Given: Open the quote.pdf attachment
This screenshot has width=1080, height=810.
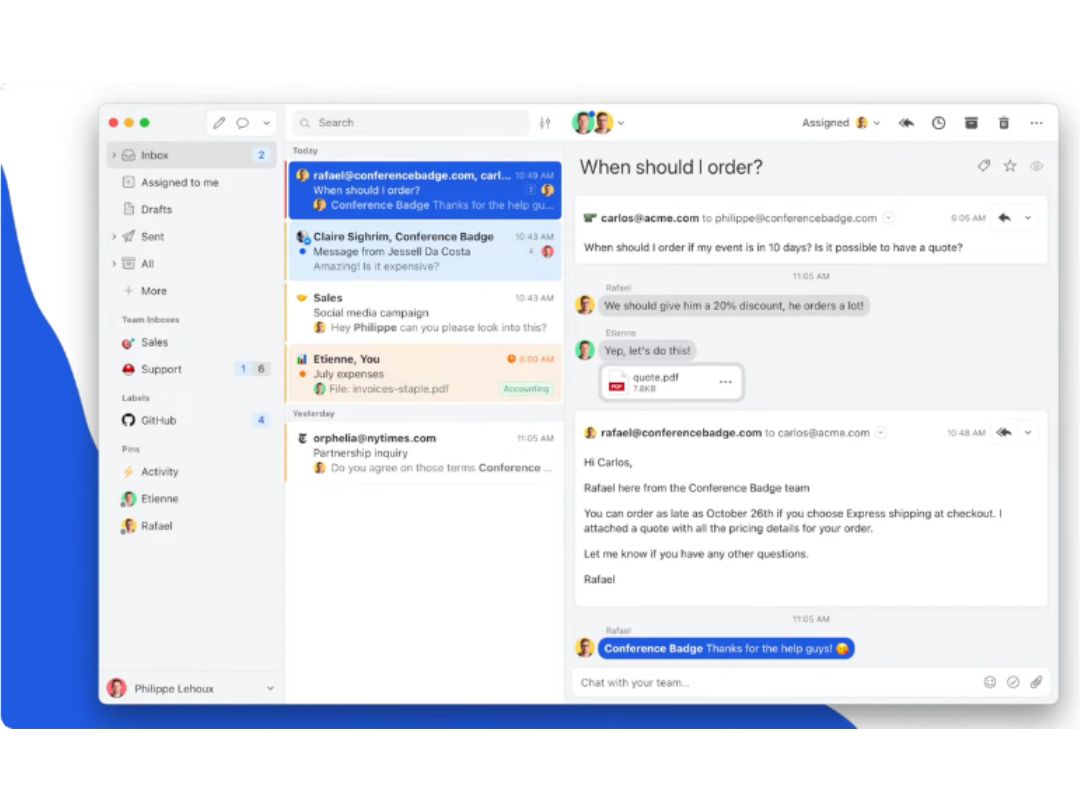Looking at the screenshot, I should tap(671, 382).
